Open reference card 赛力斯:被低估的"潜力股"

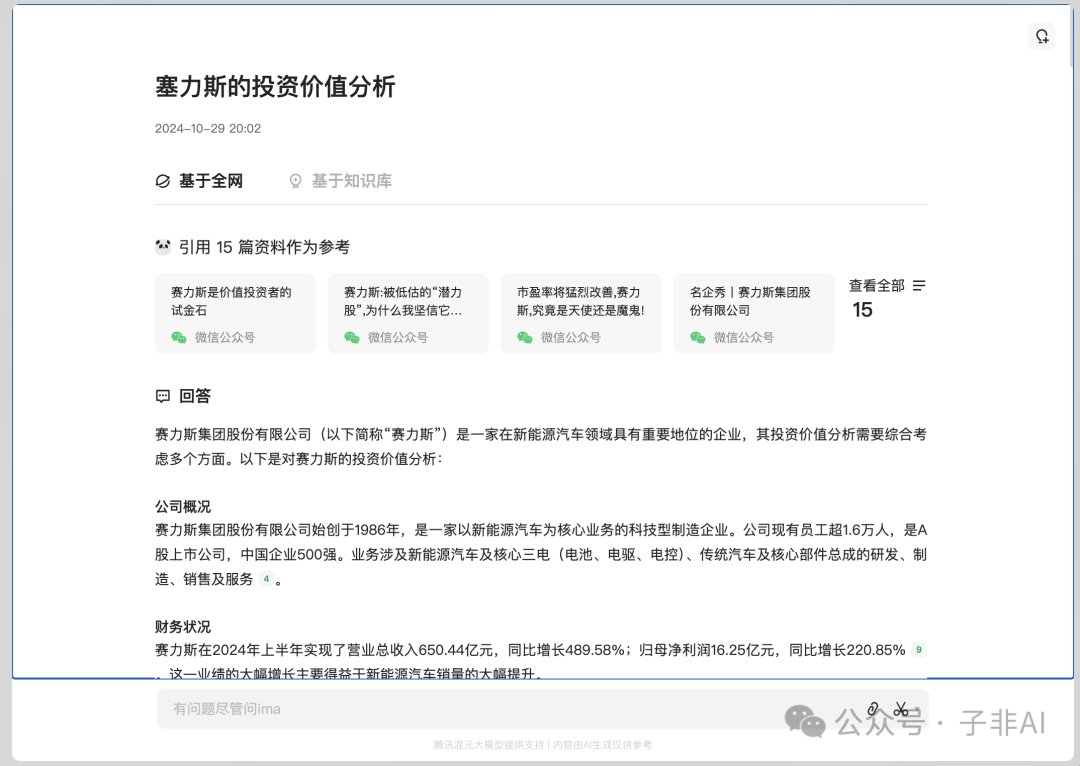point(408,313)
